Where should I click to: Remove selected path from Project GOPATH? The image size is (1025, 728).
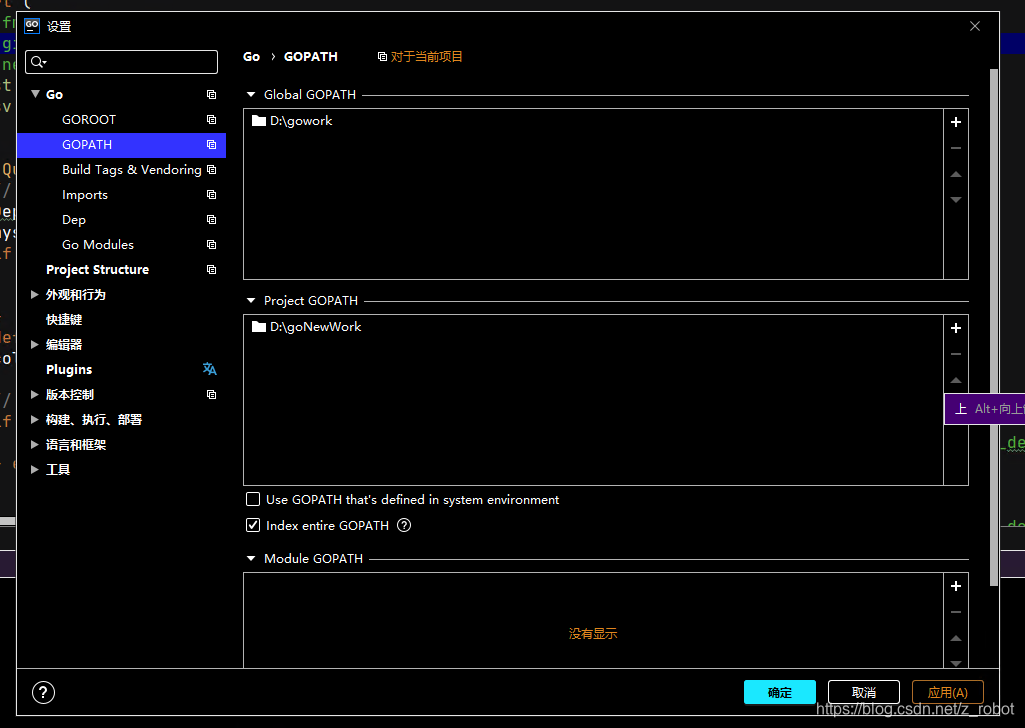click(x=956, y=354)
